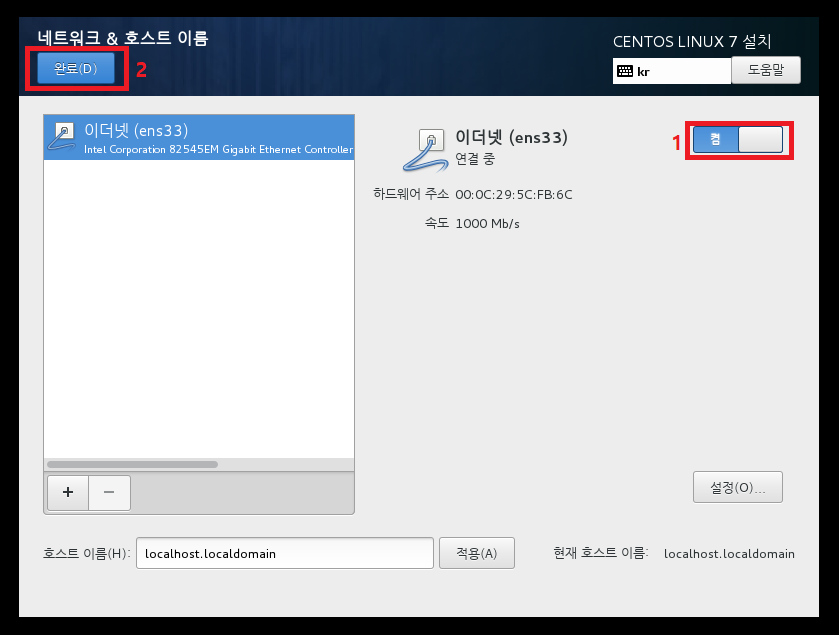Click the current hostname localhost.localdomain text
The width and height of the screenshot is (839, 635).
pyautogui.click(x=729, y=554)
